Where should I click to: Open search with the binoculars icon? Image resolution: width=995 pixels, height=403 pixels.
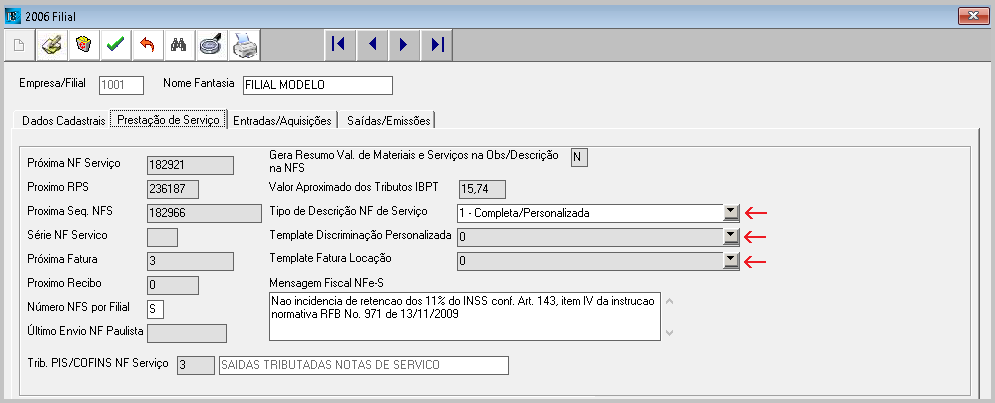coord(179,44)
